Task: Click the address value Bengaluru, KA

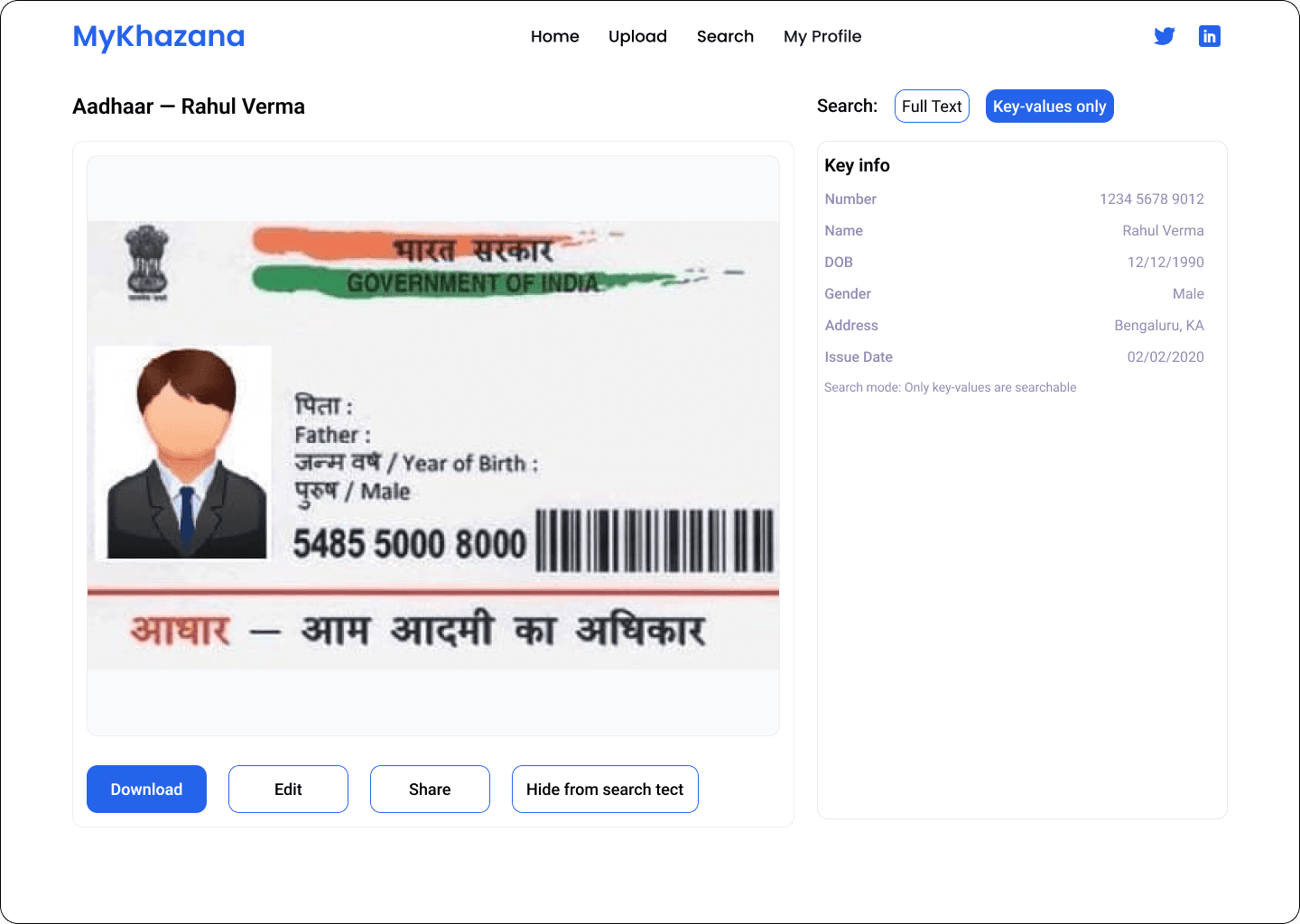Action: 1159,325
